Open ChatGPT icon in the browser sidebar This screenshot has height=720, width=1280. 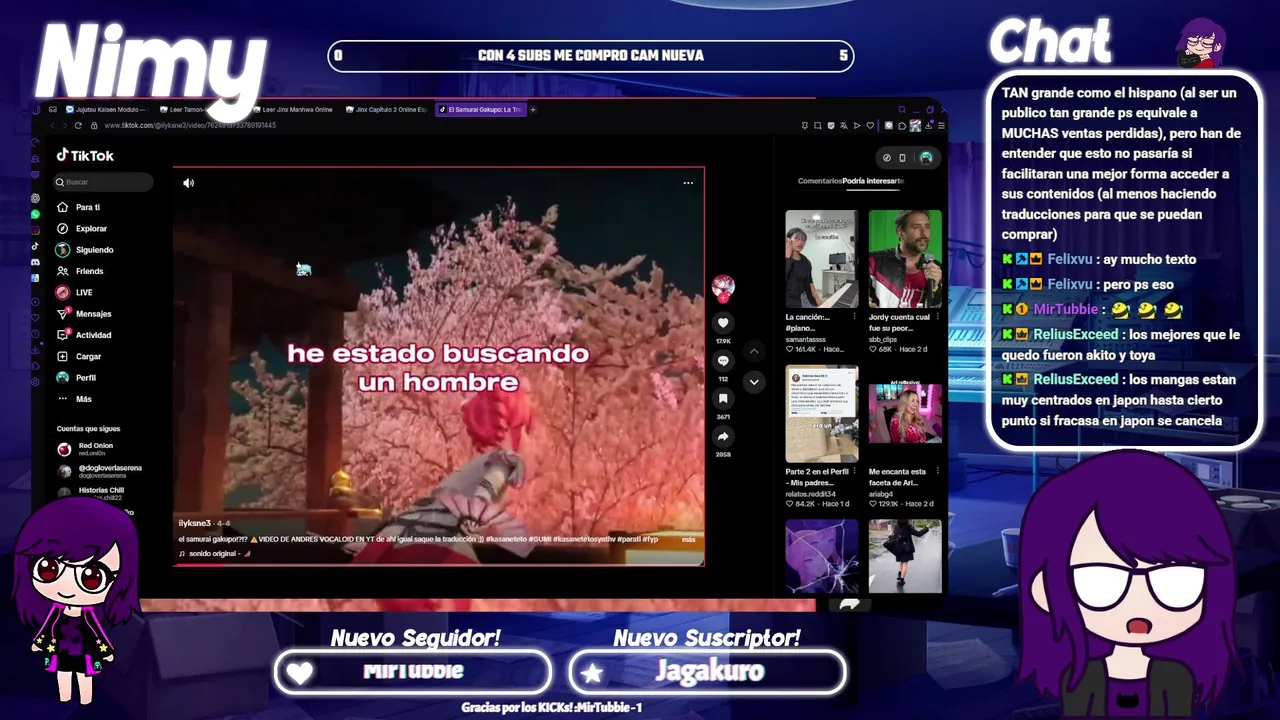coord(35,198)
